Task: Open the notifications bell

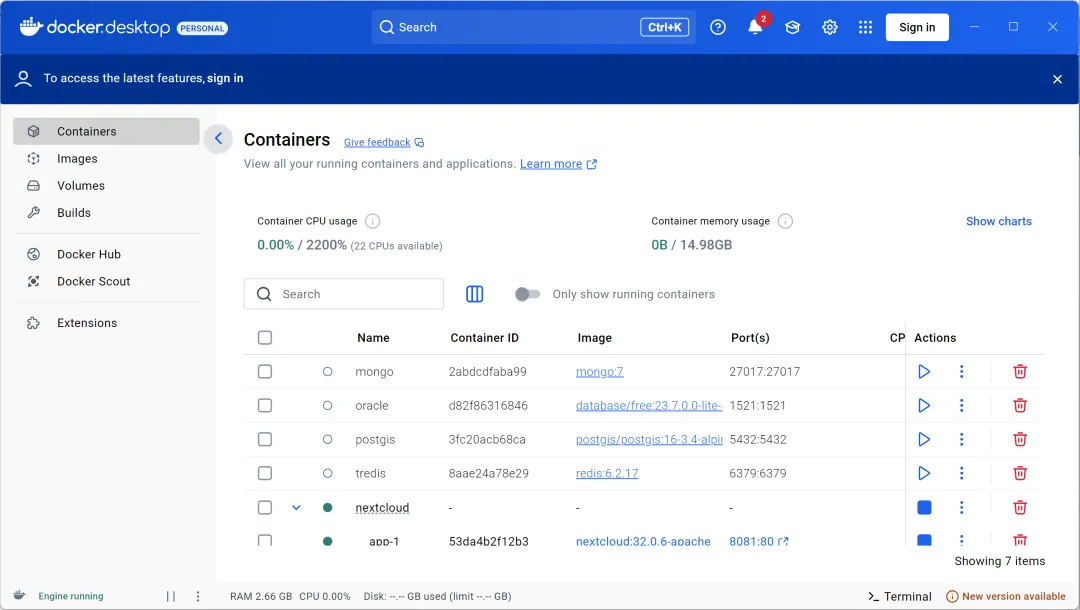Action: (x=756, y=28)
